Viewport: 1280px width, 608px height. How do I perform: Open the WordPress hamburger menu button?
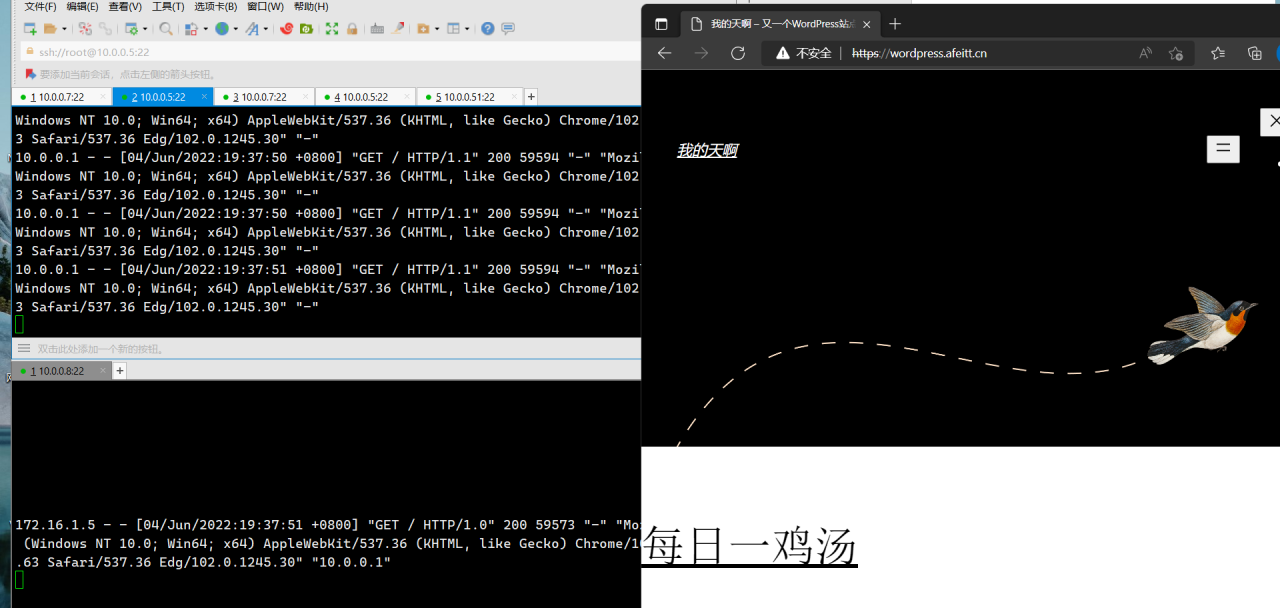pos(1223,149)
